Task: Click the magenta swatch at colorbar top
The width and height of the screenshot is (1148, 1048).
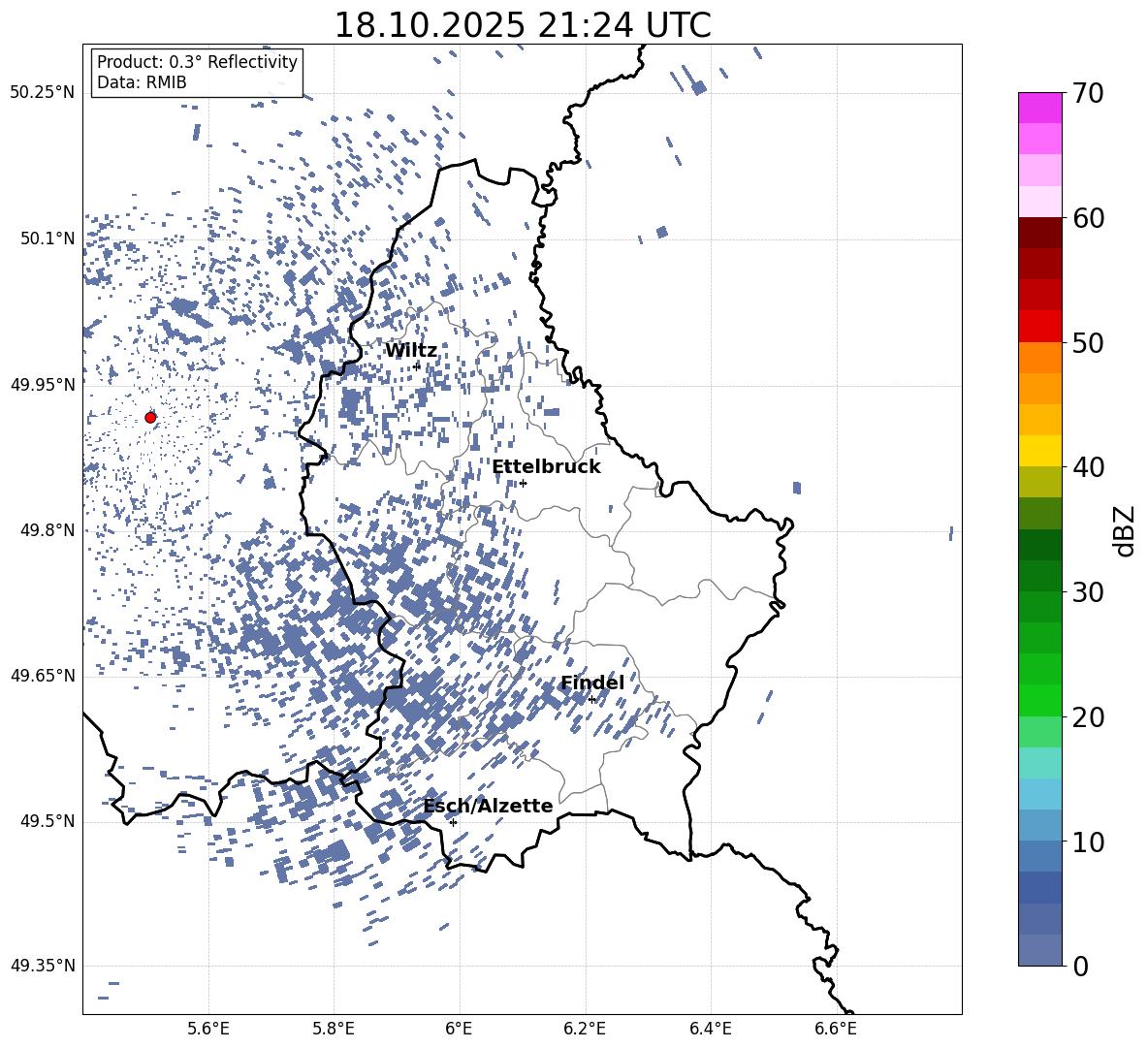Action: [x=1039, y=108]
